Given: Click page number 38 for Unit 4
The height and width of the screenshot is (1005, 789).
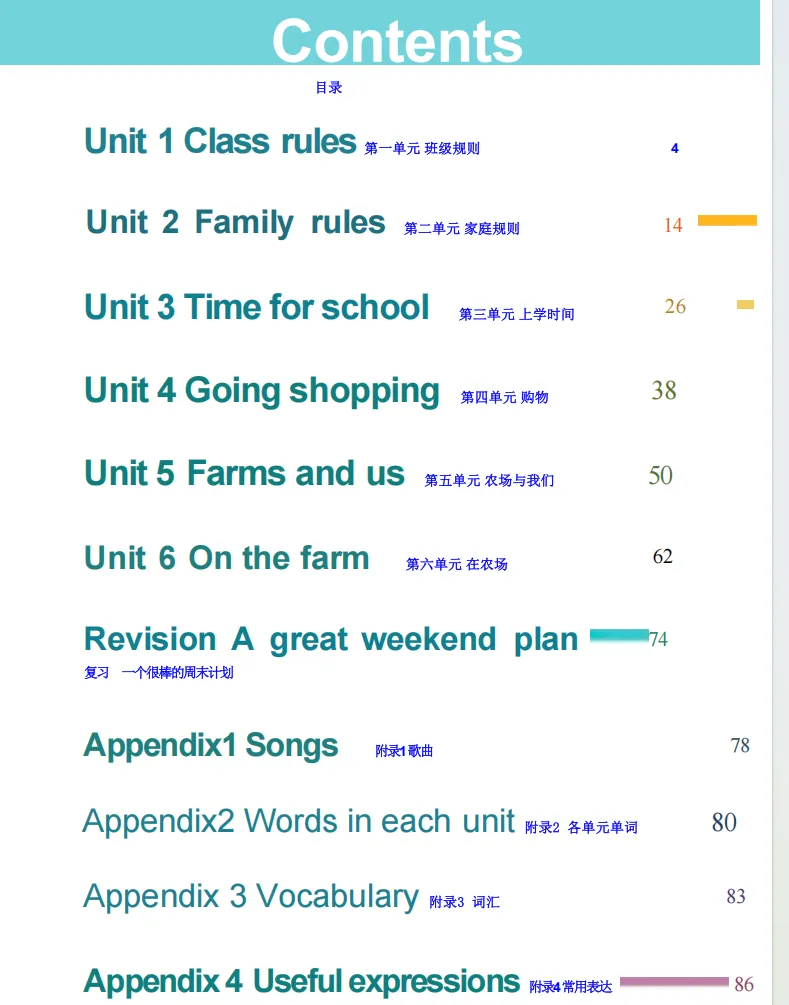Looking at the screenshot, I should (x=664, y=390).
